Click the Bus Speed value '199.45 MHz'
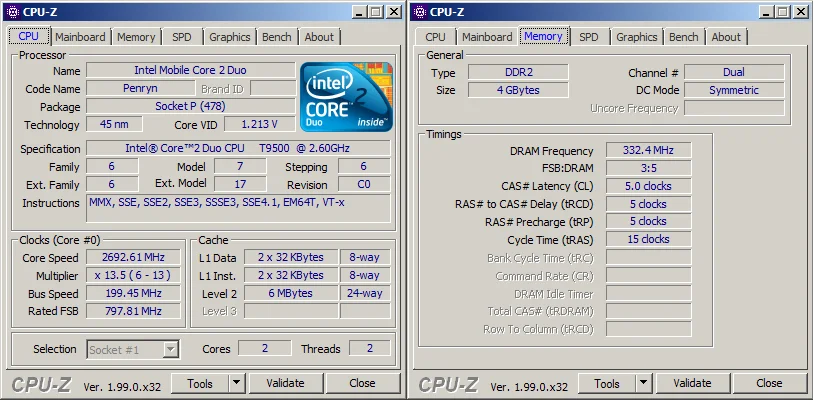The width and height of the screenshot is (813, 400). click(133, 294)
